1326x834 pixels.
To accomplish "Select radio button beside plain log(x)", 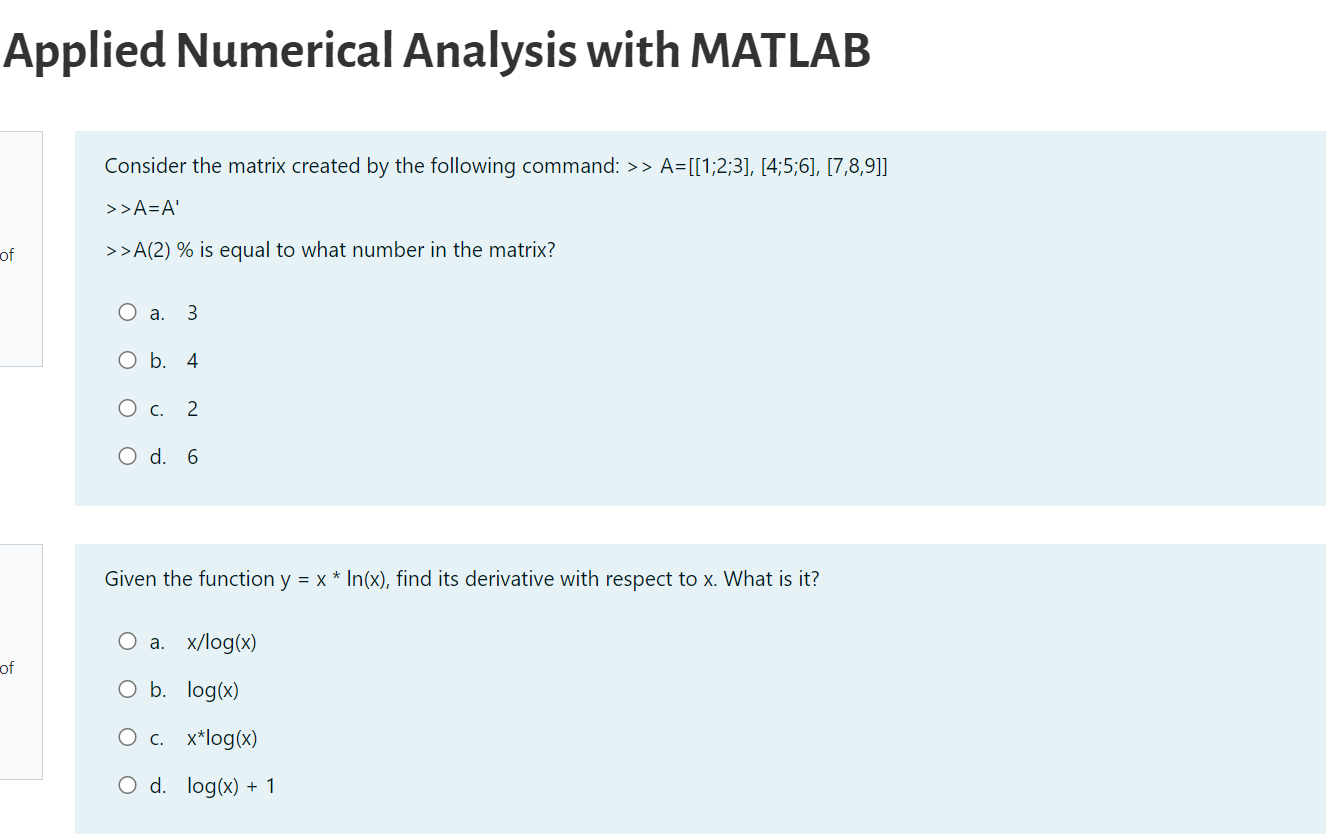I will [x=127, y=689].
